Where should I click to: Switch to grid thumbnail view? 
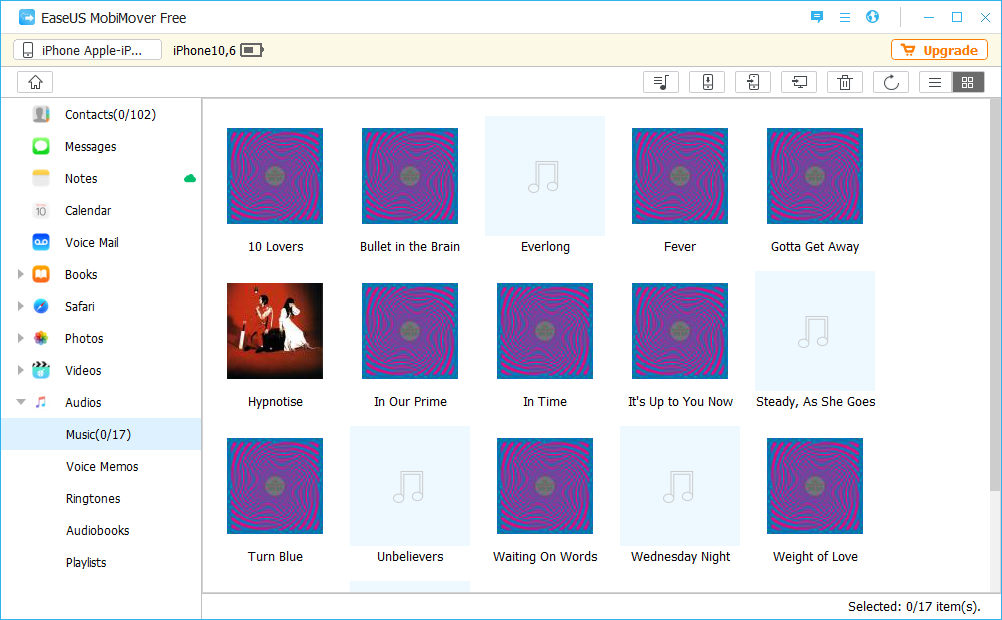click(x=967, y=82)
